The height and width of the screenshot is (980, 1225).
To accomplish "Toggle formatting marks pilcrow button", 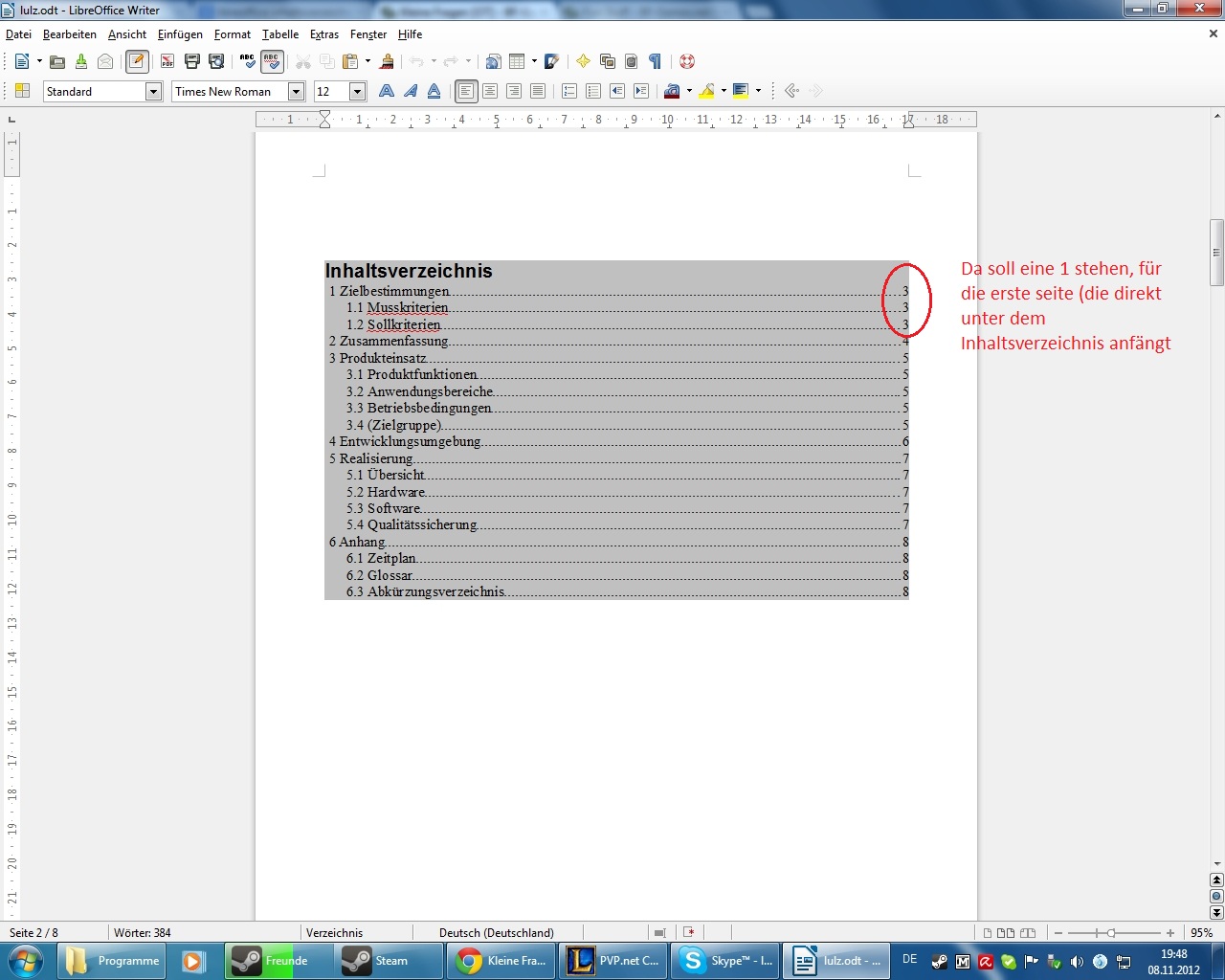I will click(x=655, y=61).
